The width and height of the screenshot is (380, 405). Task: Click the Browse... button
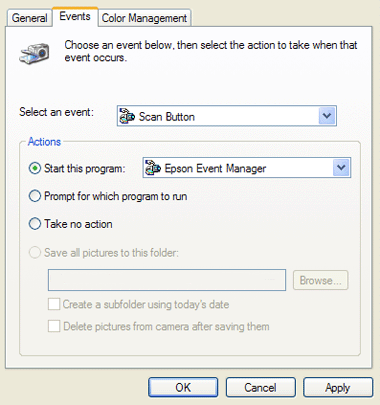(321, 280)
